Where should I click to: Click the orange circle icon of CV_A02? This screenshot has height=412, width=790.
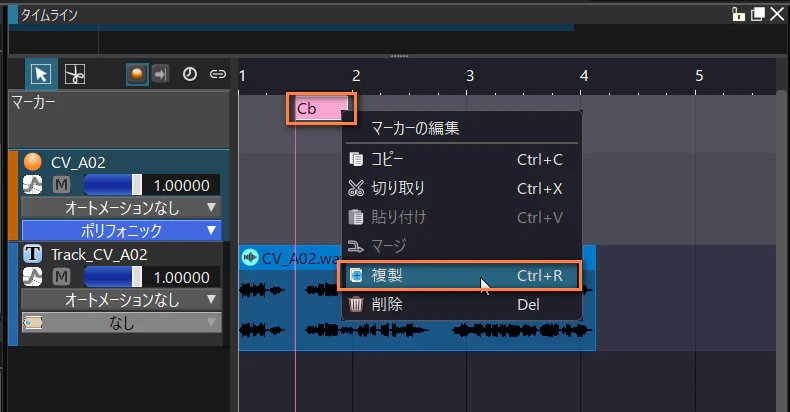(x=33, y=162)
